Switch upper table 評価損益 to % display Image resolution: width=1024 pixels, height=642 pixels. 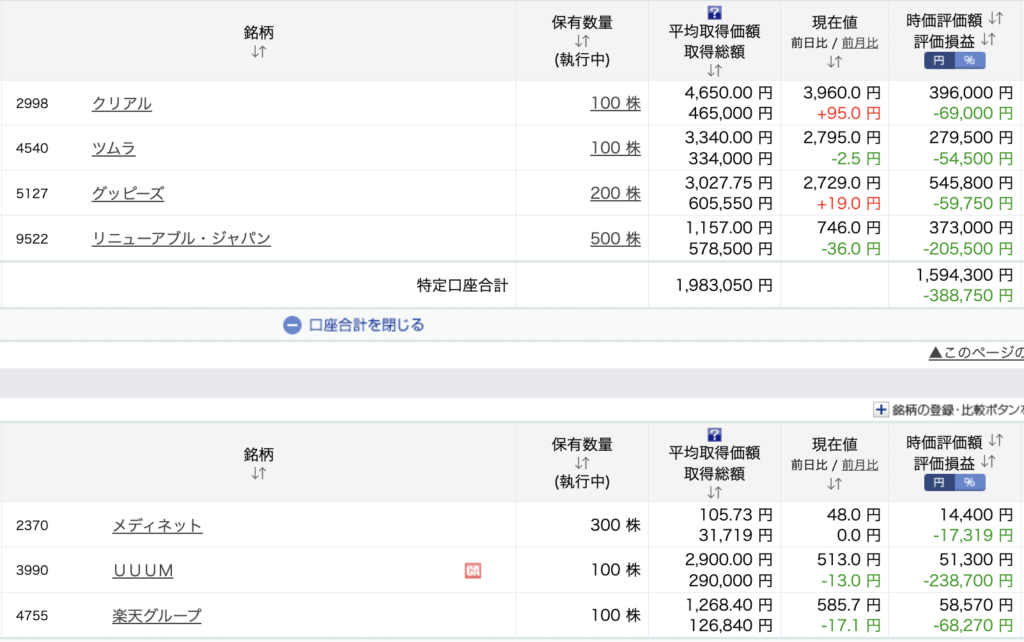pos(969,61)
